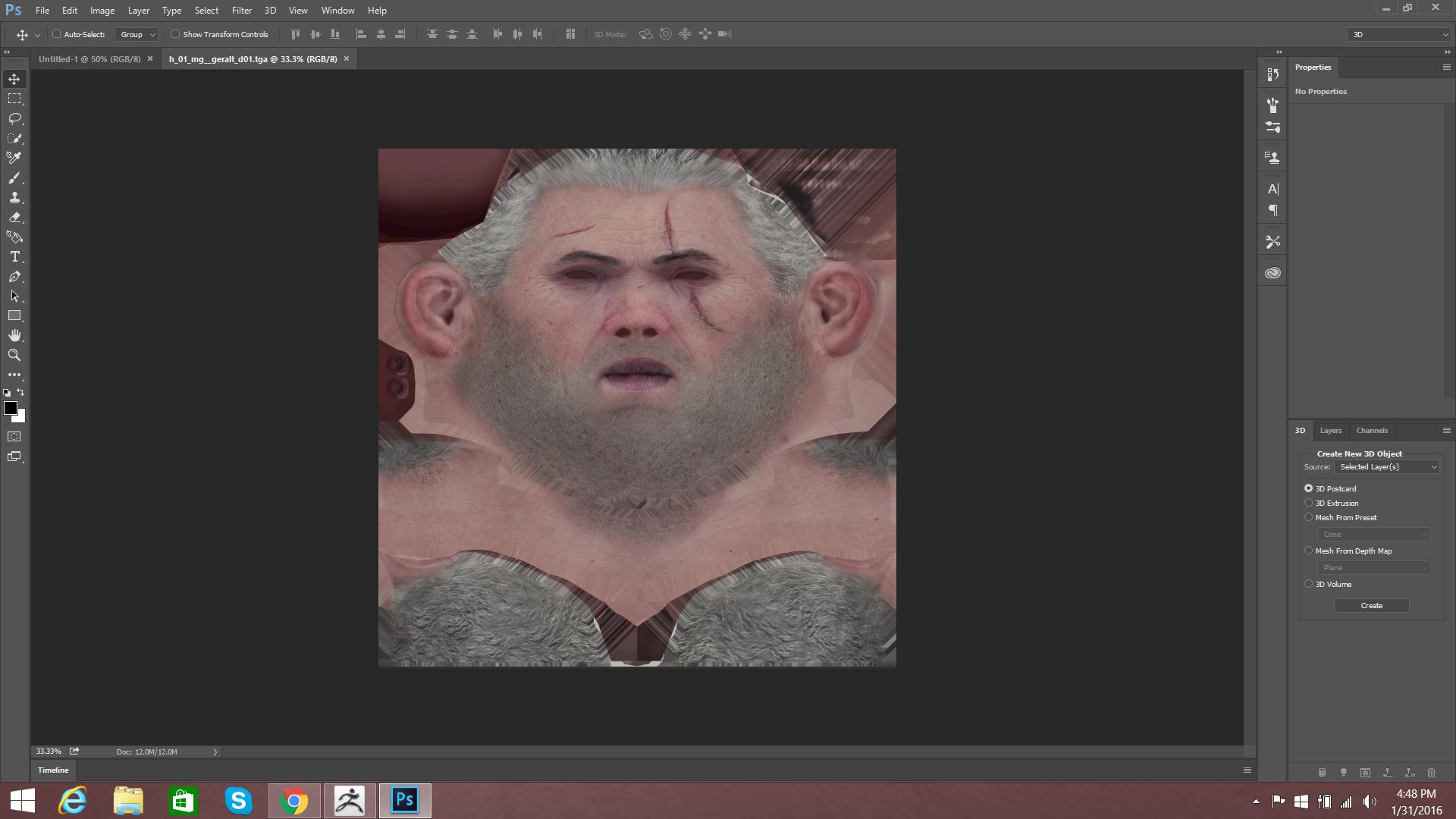The image size is (1456, 819).
Task: Select the Mesh From Depth Map option
Action: 1308,551
